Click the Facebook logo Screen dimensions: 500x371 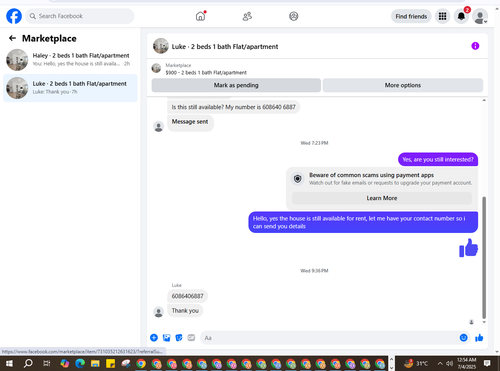click(14, 16)
